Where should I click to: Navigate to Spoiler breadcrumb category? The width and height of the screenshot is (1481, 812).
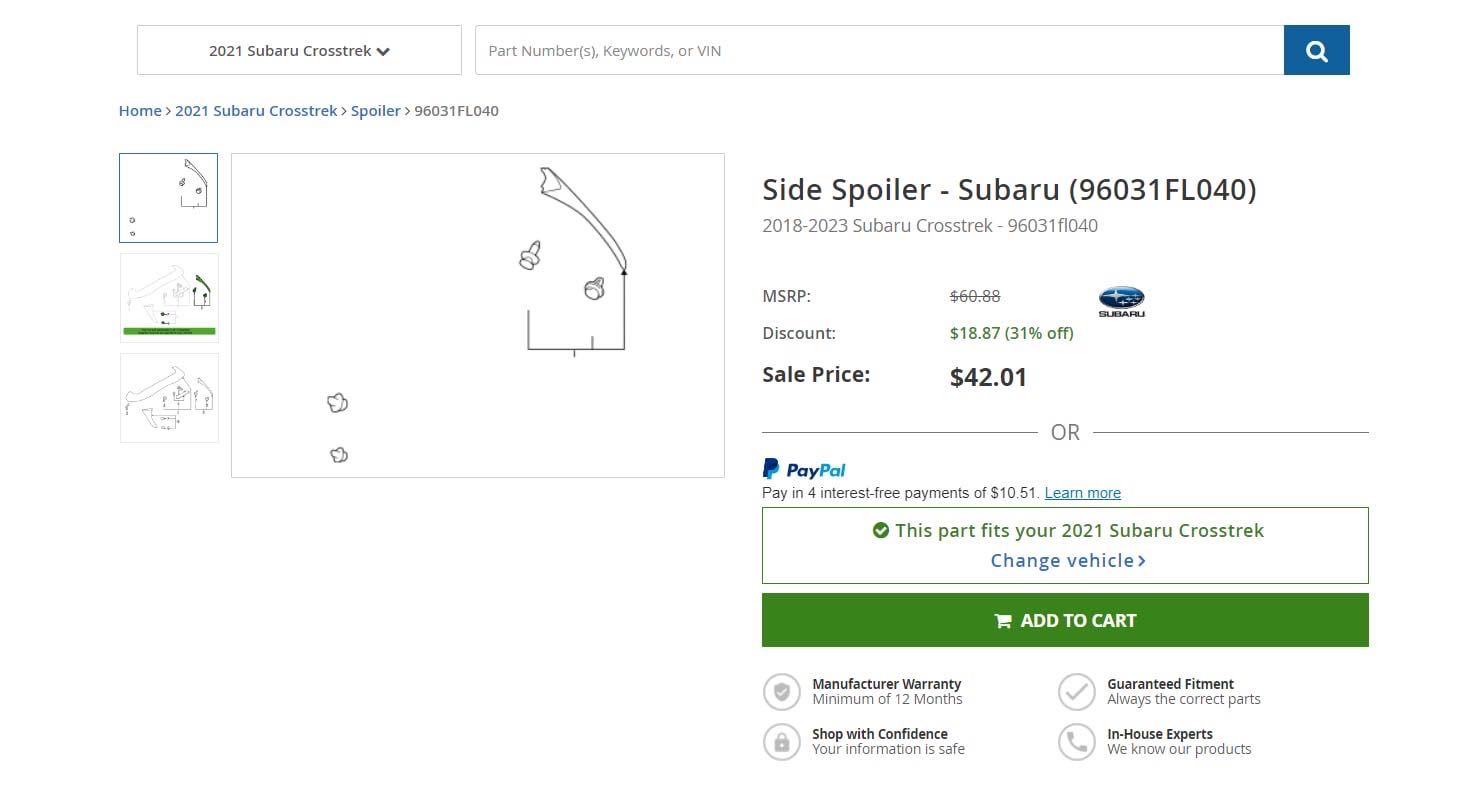tap(376, 111)
